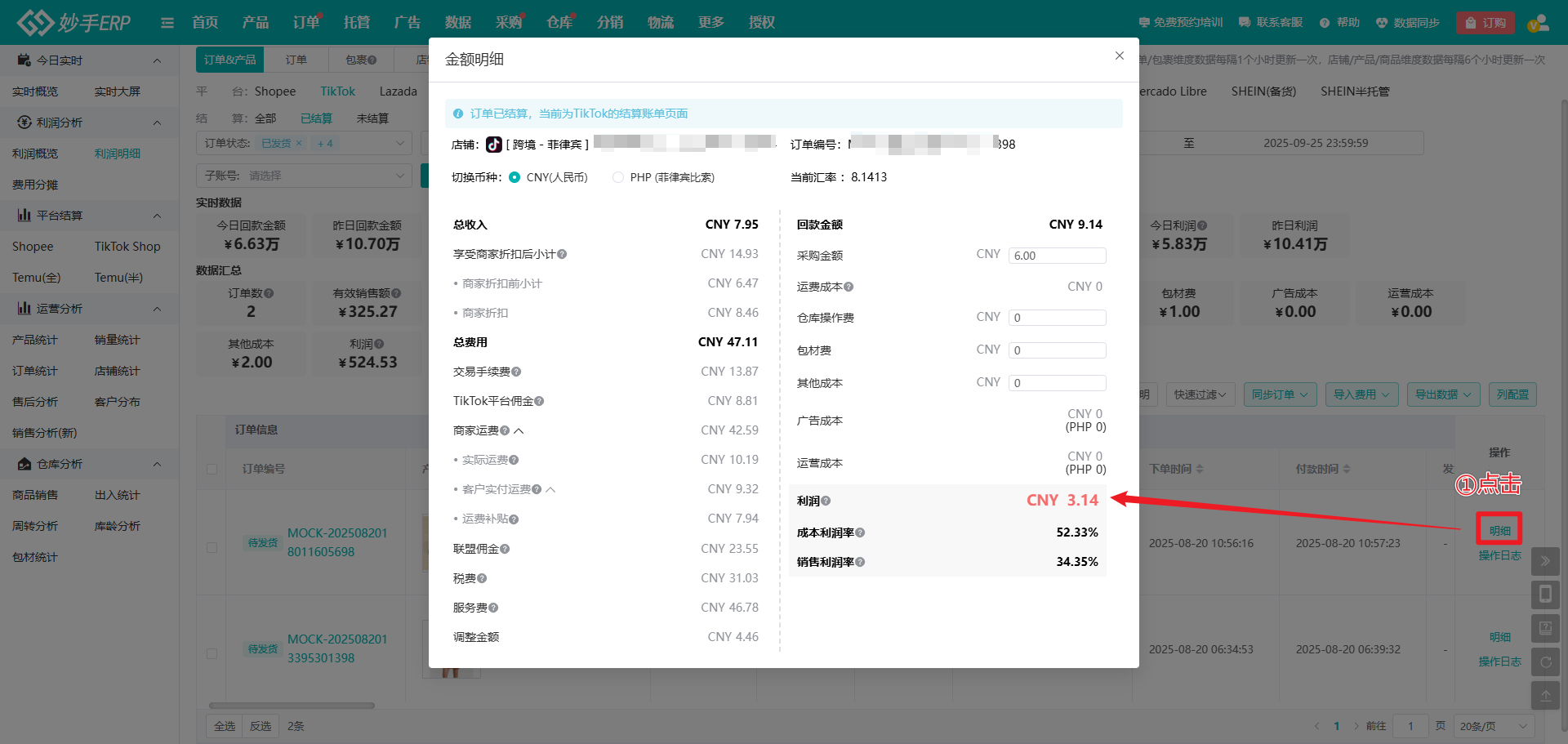Click the help icon beside 税费
This screenshot has width=1568, height=744.
pyautogui.click(x=482, y=578)
